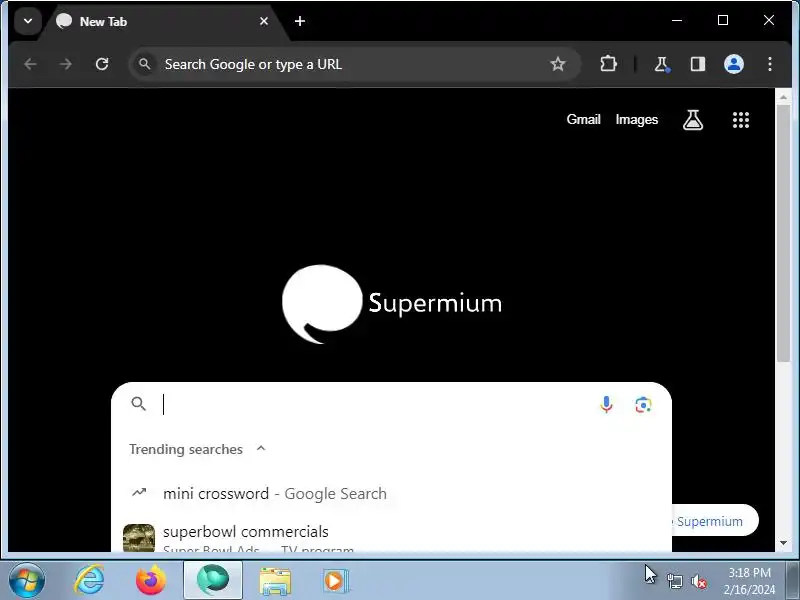Open Search Labs flask icon on page
Viewport: 800px width, 600px height.
click(693, 120)
